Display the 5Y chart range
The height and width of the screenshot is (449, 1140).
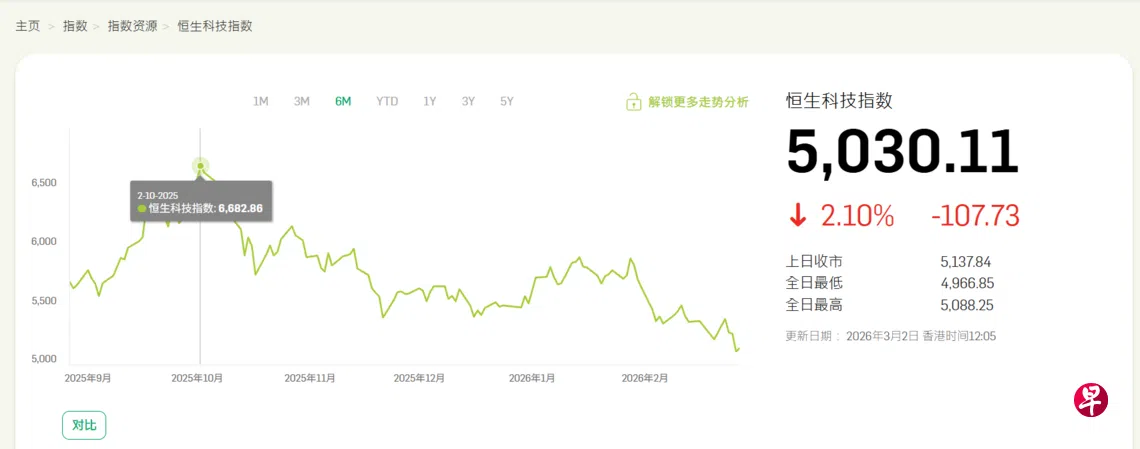pyautogui.click(x=507, y=101)
